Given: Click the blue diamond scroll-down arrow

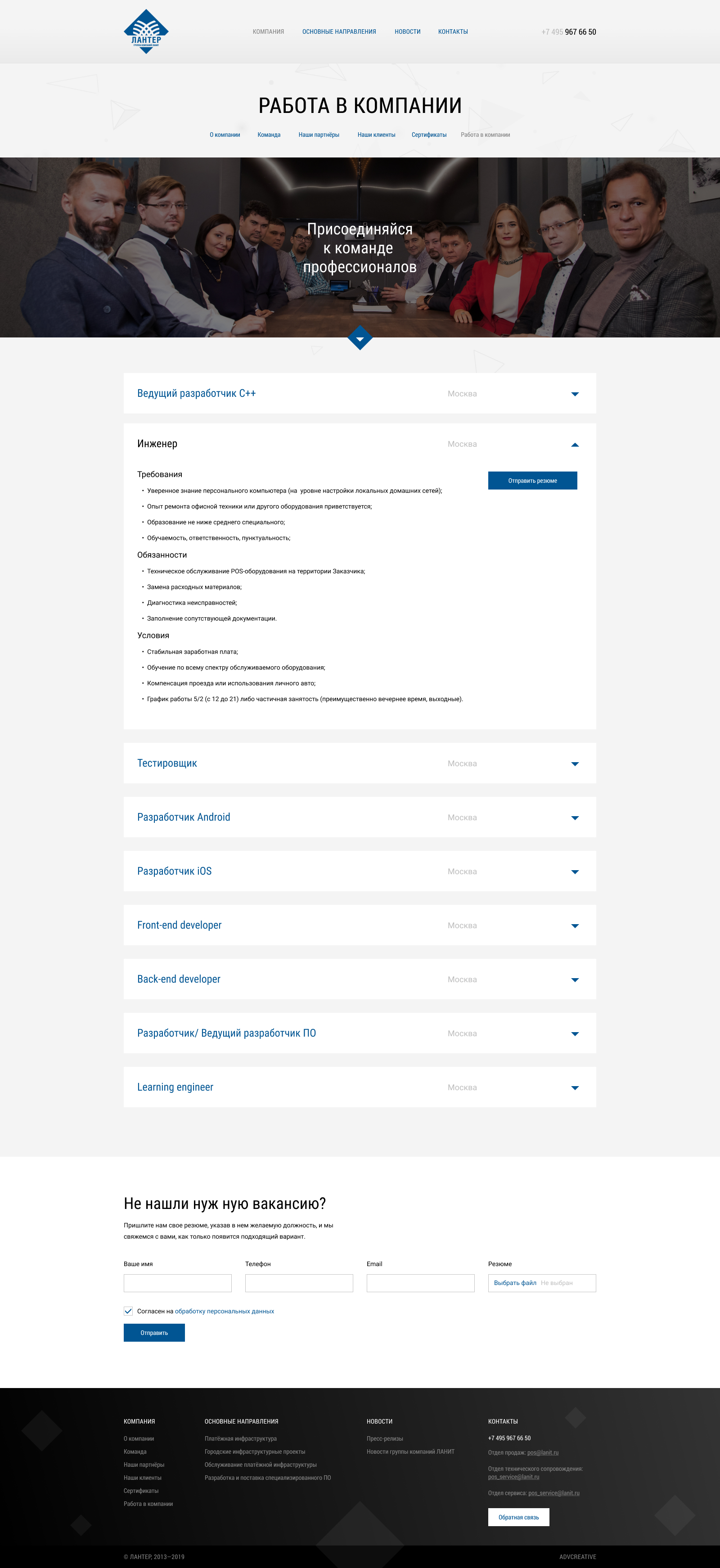Looking at the screenshot, I should tap(360, 338).
